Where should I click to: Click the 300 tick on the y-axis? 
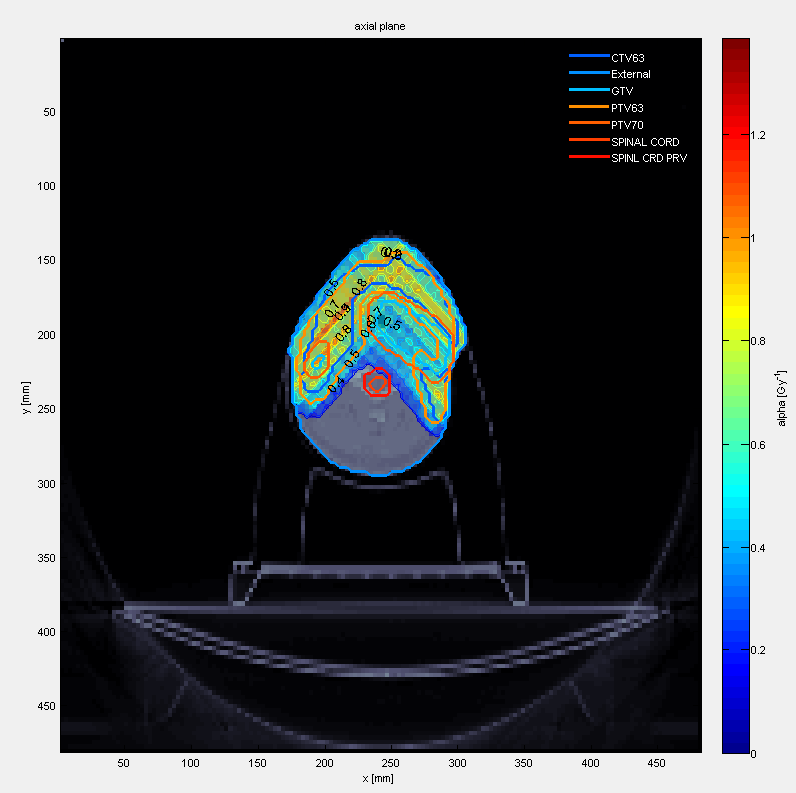43,484
